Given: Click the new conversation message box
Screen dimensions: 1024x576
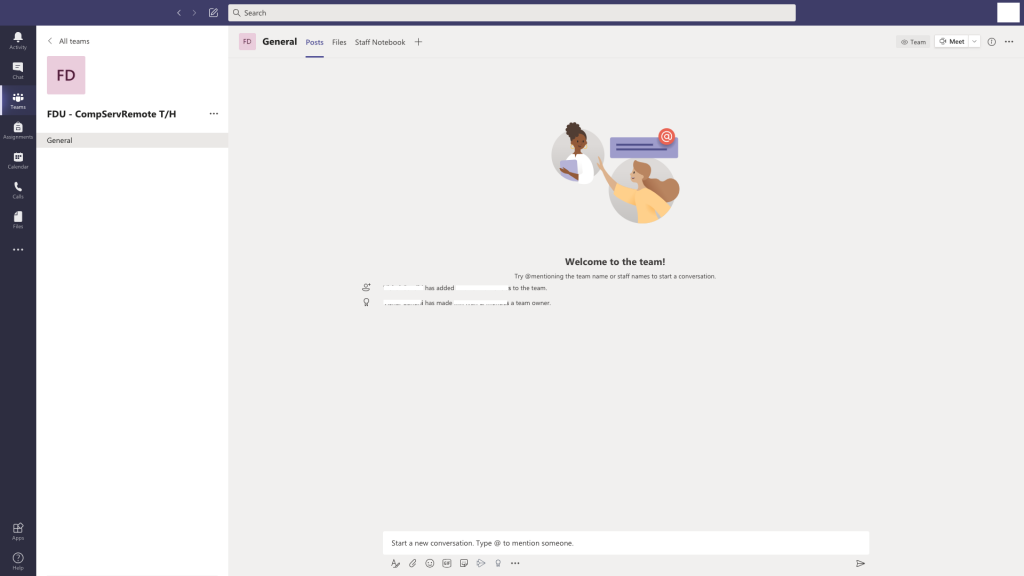Looking at the screenshot, I should 626,543.
